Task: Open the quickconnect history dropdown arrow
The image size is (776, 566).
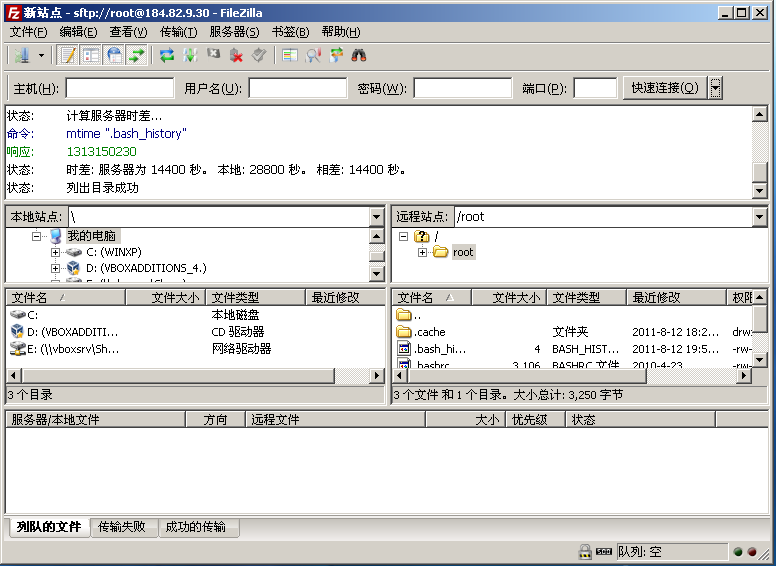Action: tap(715, 88)
